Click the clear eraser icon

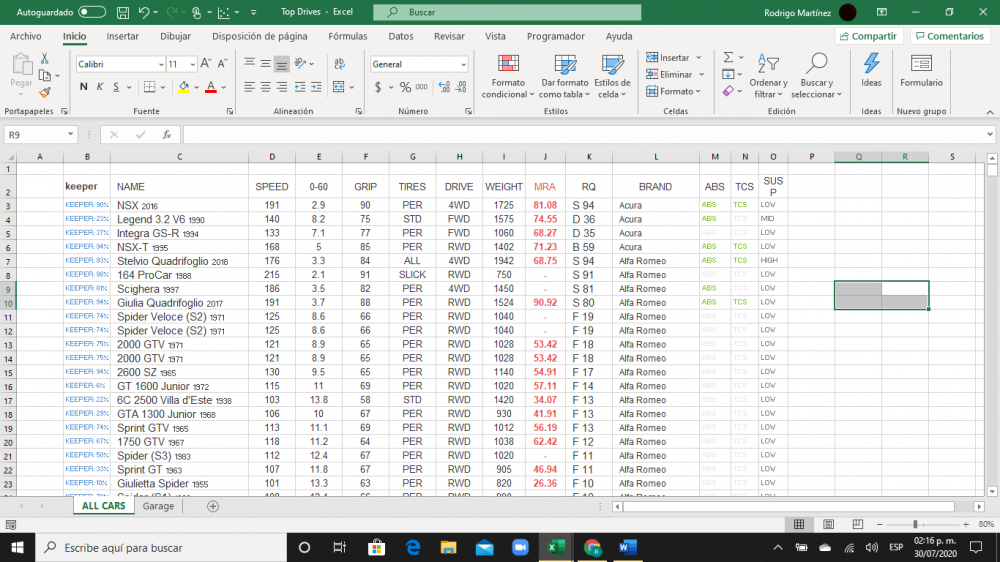coord(728,91)
